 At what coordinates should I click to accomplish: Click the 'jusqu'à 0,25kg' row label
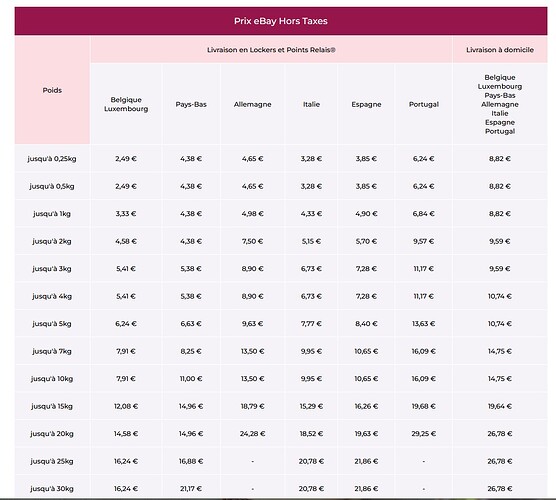[52, 159]
